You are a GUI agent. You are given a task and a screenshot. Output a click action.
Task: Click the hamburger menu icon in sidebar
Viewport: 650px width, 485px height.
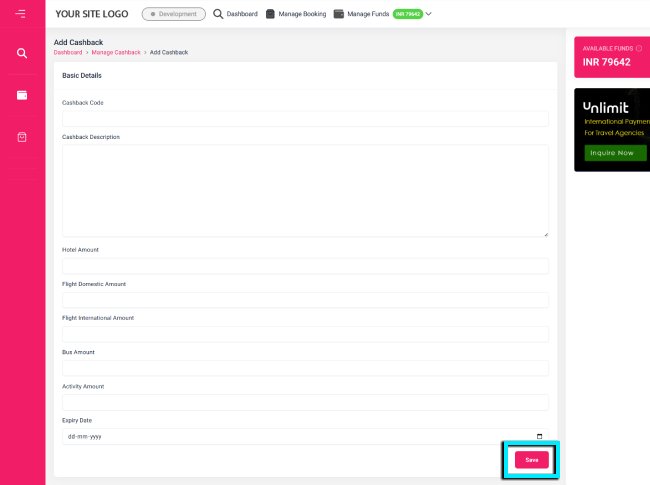[x=21, y=14]
